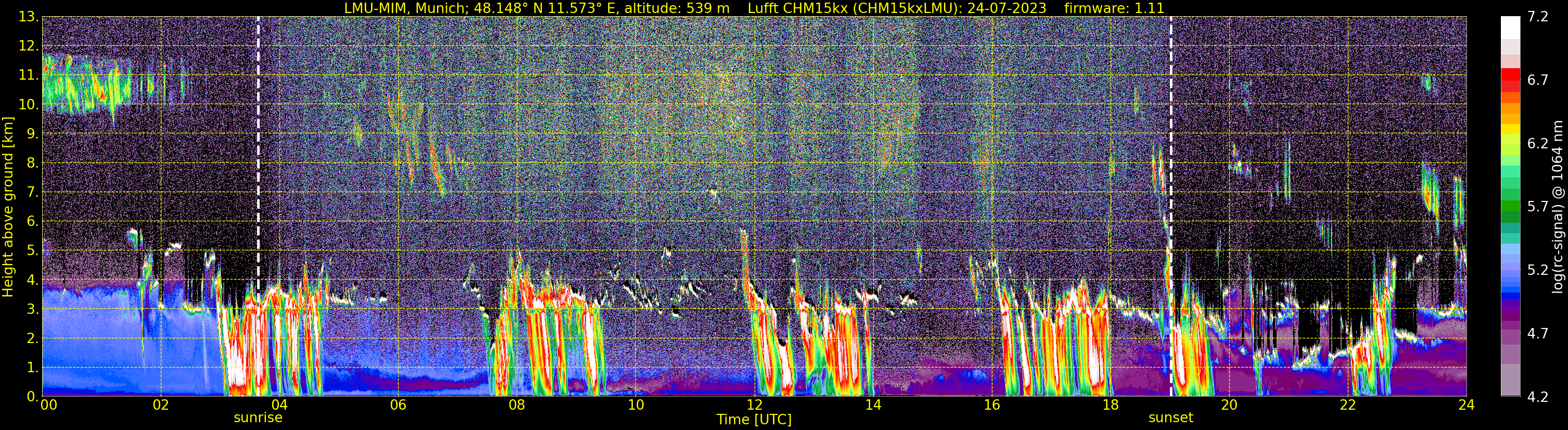Click the 'Time [UTC]' axis label

pyautogui.click(x=754, y=420)
